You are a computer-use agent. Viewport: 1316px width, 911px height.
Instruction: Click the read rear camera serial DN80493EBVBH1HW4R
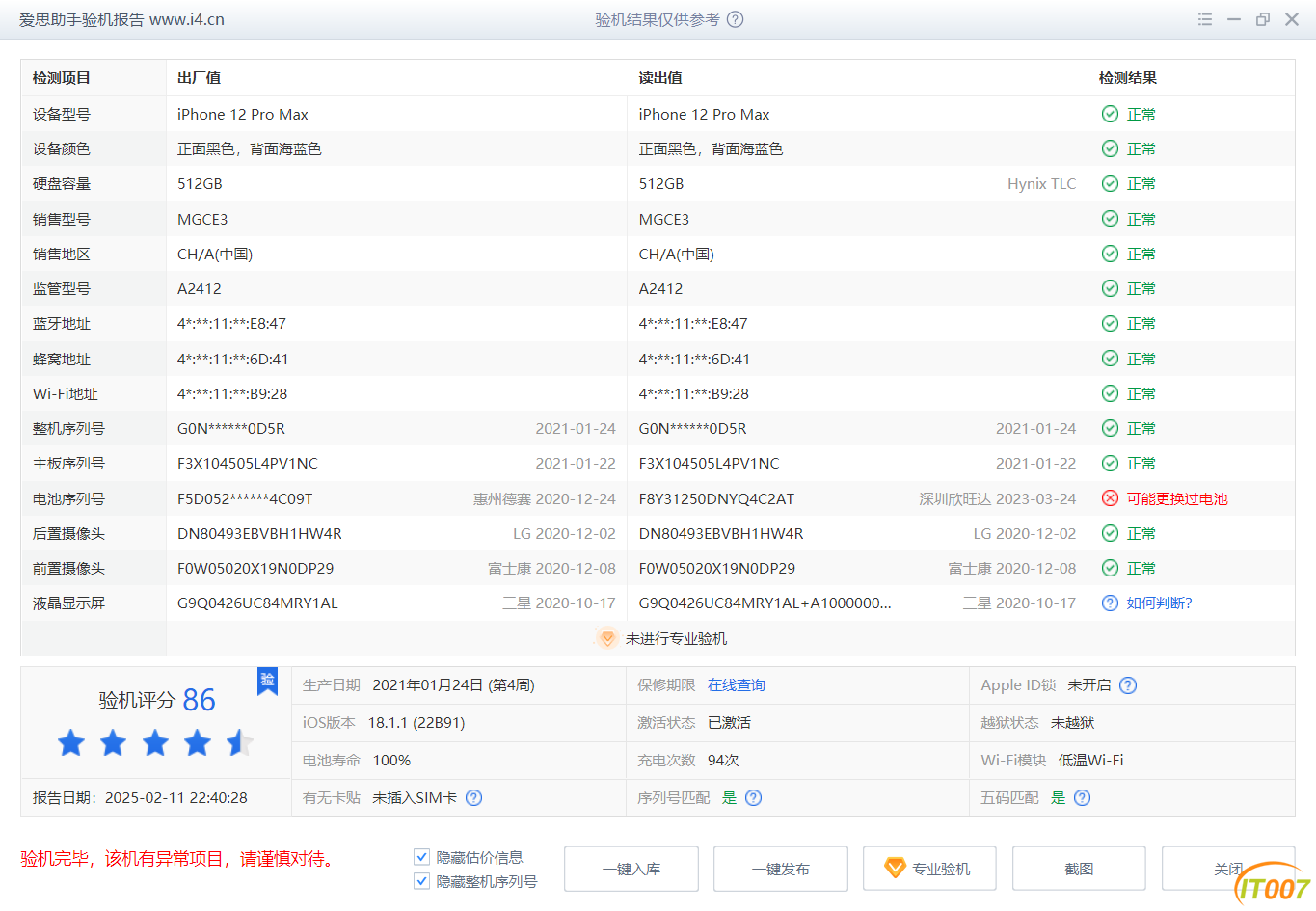(x=721, y=533)
